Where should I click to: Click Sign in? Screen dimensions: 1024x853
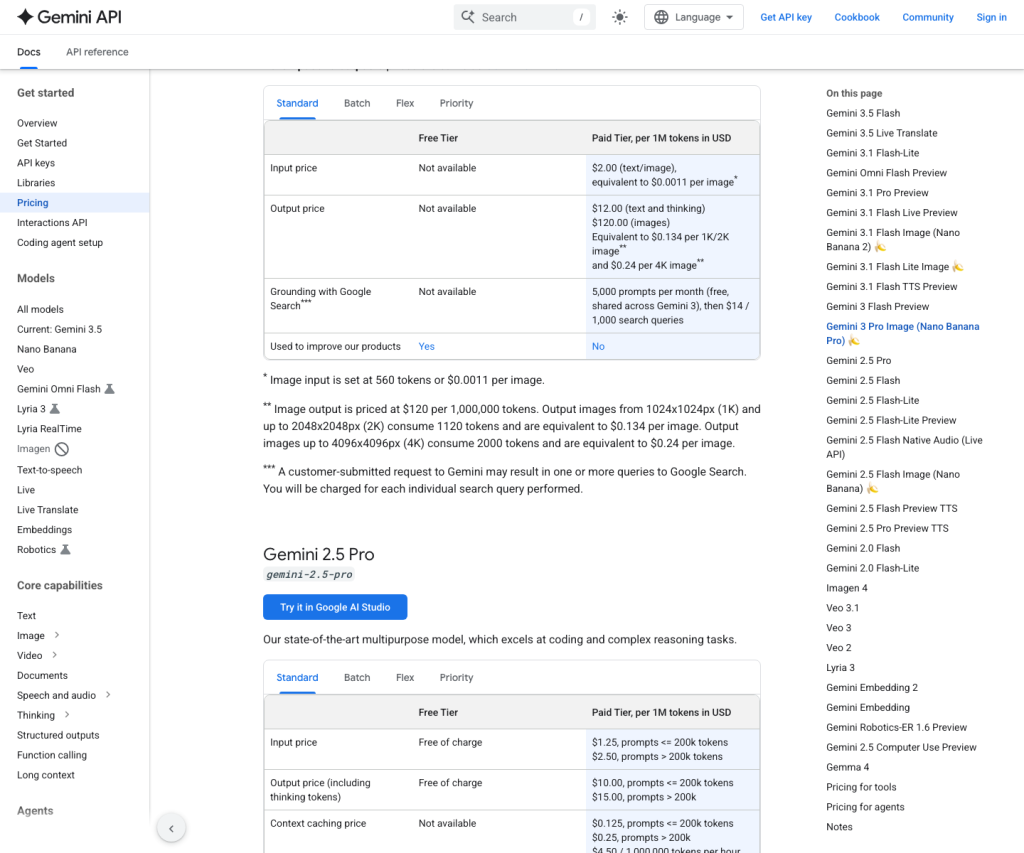tap(991, 17)
